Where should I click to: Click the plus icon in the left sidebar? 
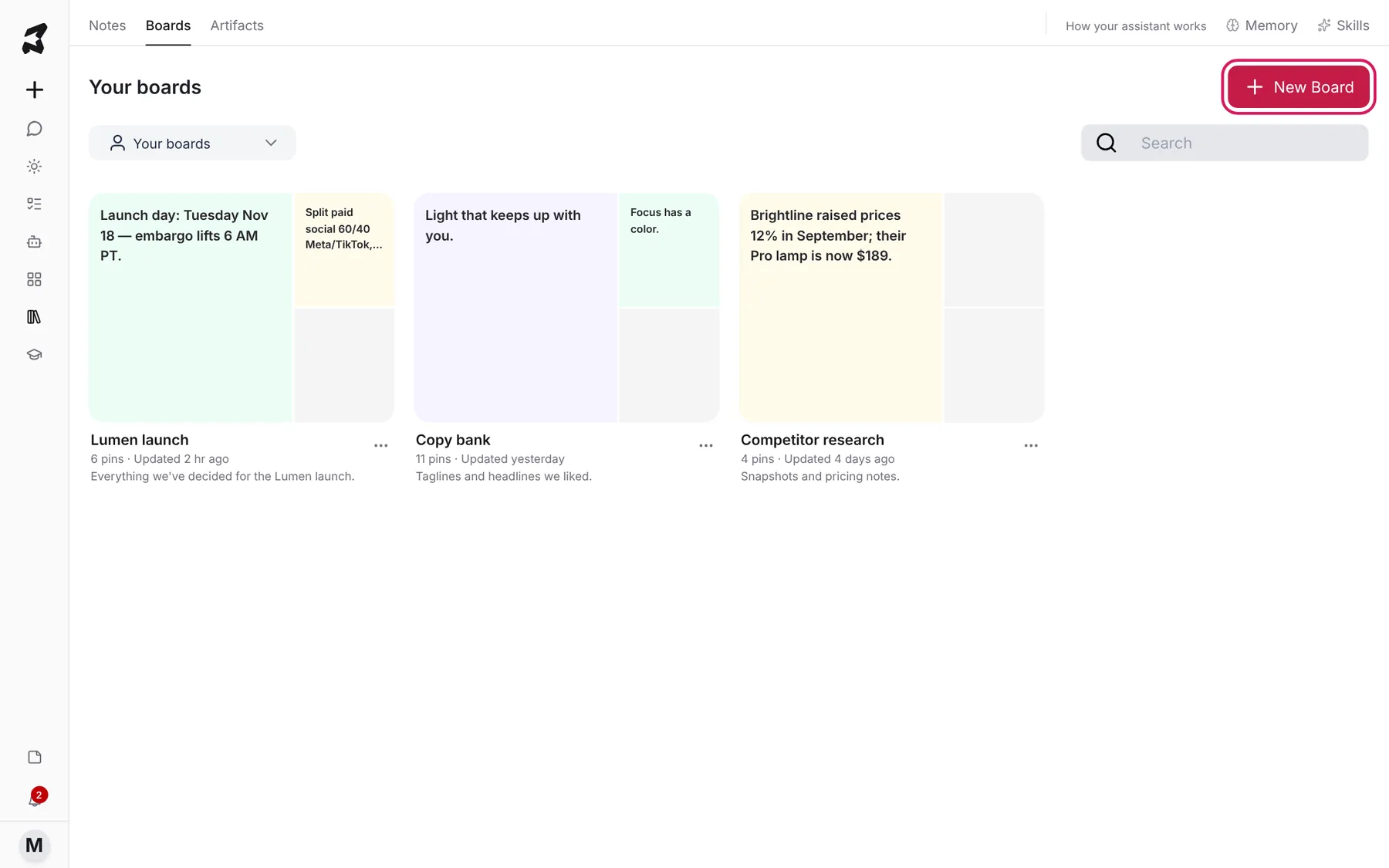pyautogui.click(x=34, y=90)
